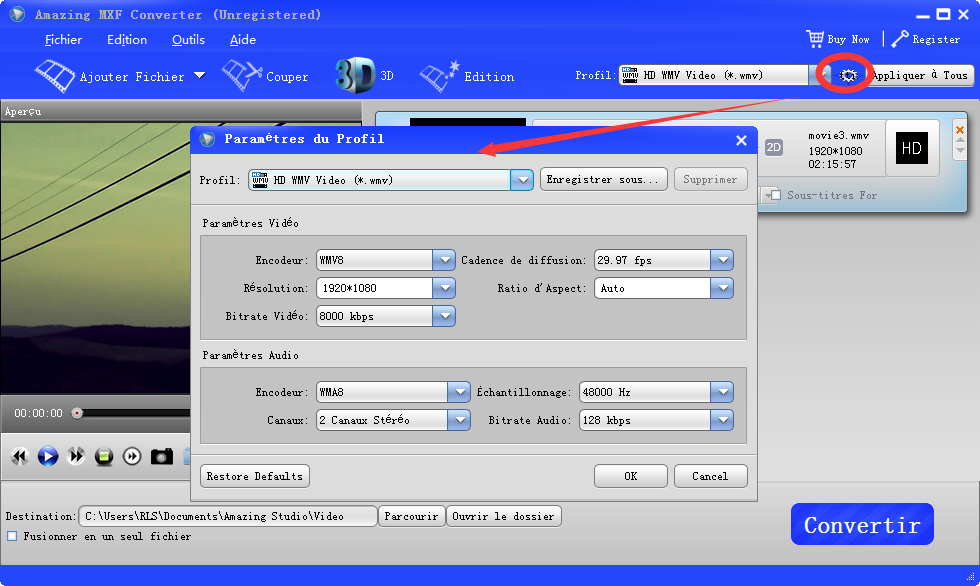
Task: Open the Fichier menu
Action: coord(63,39)
